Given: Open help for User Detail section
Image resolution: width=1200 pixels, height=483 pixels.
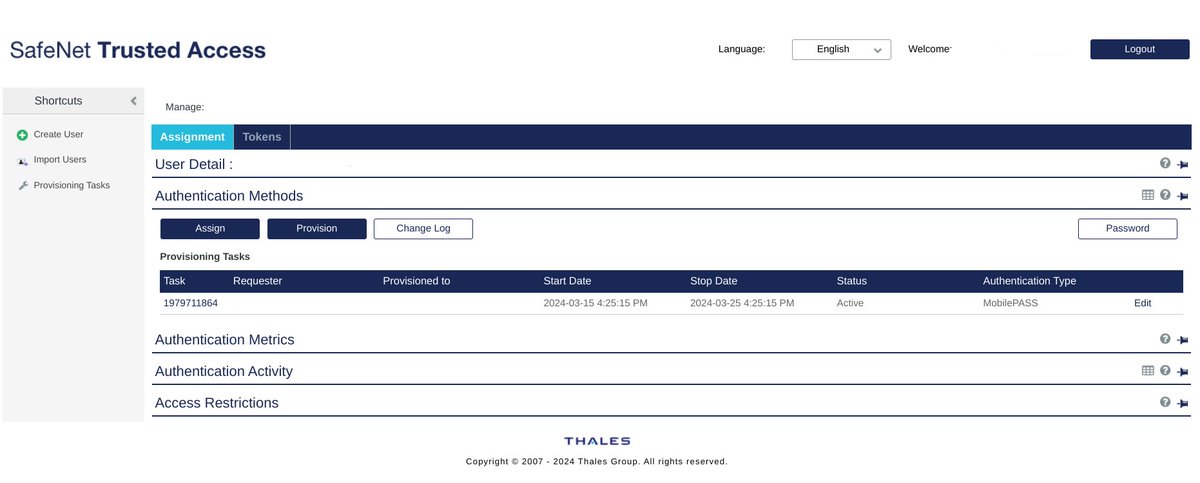Looking at the screenshot, I should click(x=1165, y=163).
